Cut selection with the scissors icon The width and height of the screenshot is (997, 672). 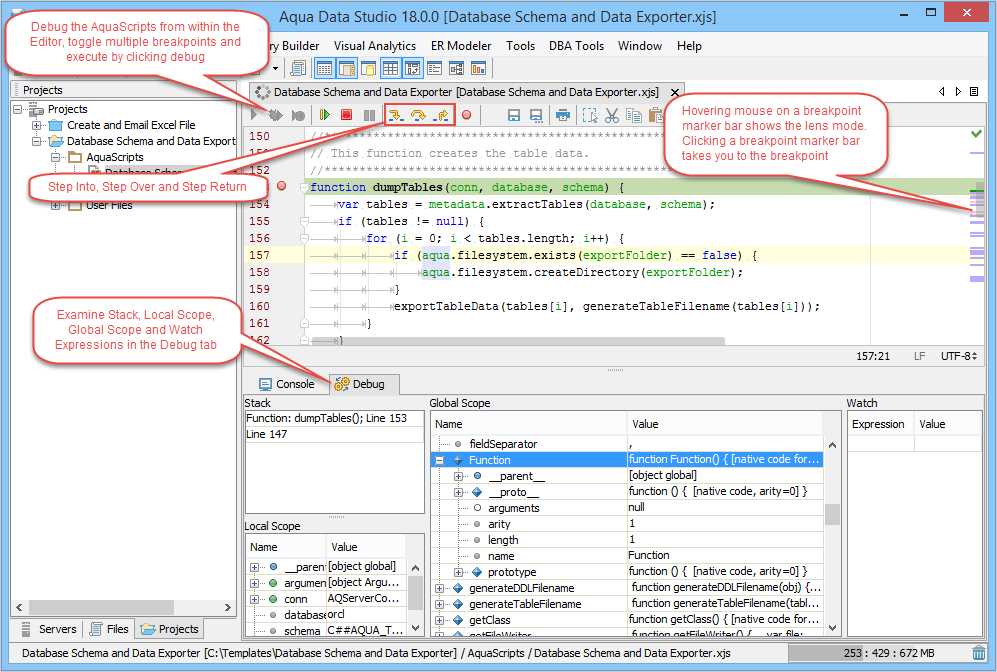point(612,115)
